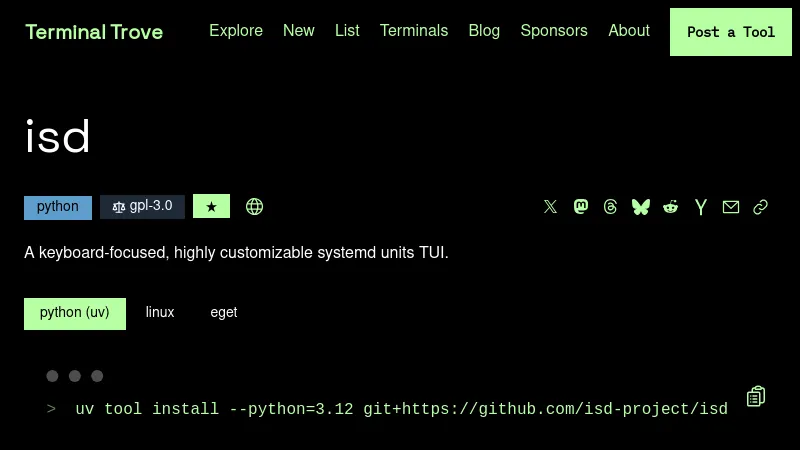
Task: Open the globe website icon
Action: (x=255, y=207)
